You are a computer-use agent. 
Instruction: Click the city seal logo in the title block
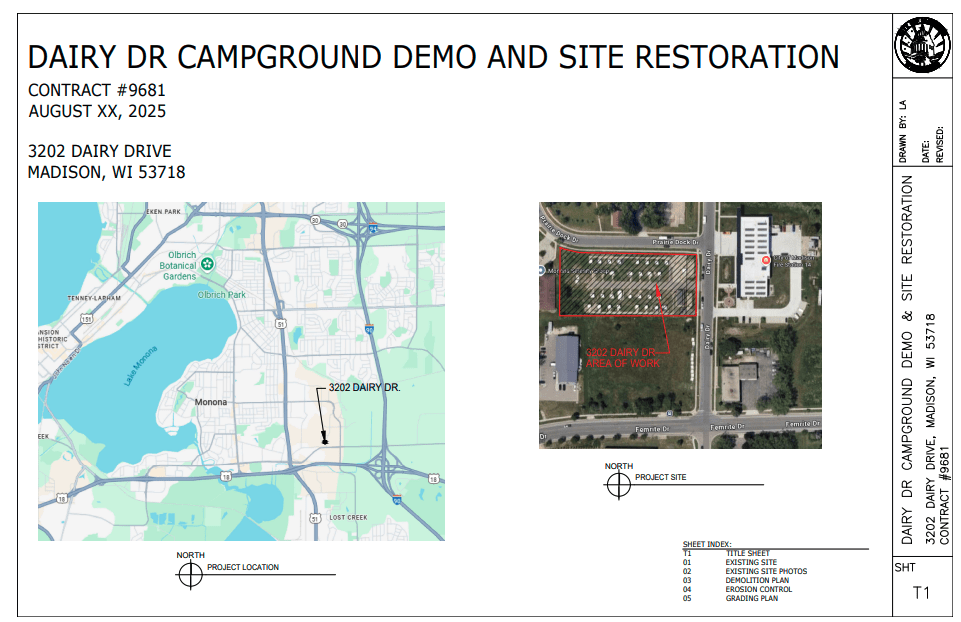point(922,45)
